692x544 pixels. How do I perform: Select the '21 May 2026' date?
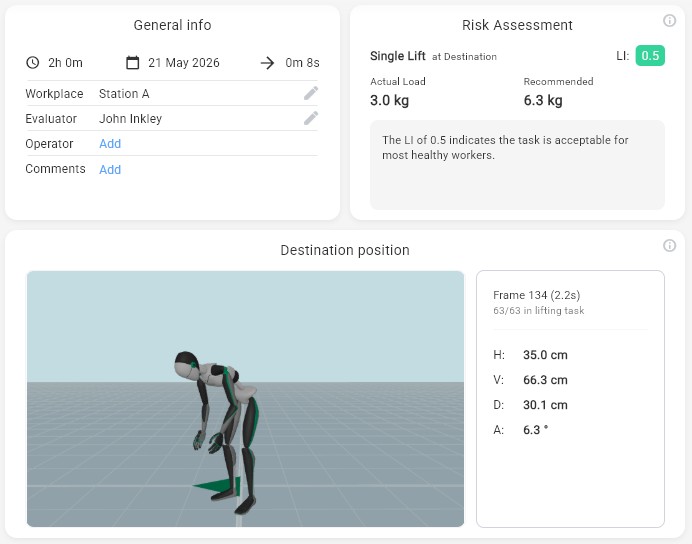184,63
